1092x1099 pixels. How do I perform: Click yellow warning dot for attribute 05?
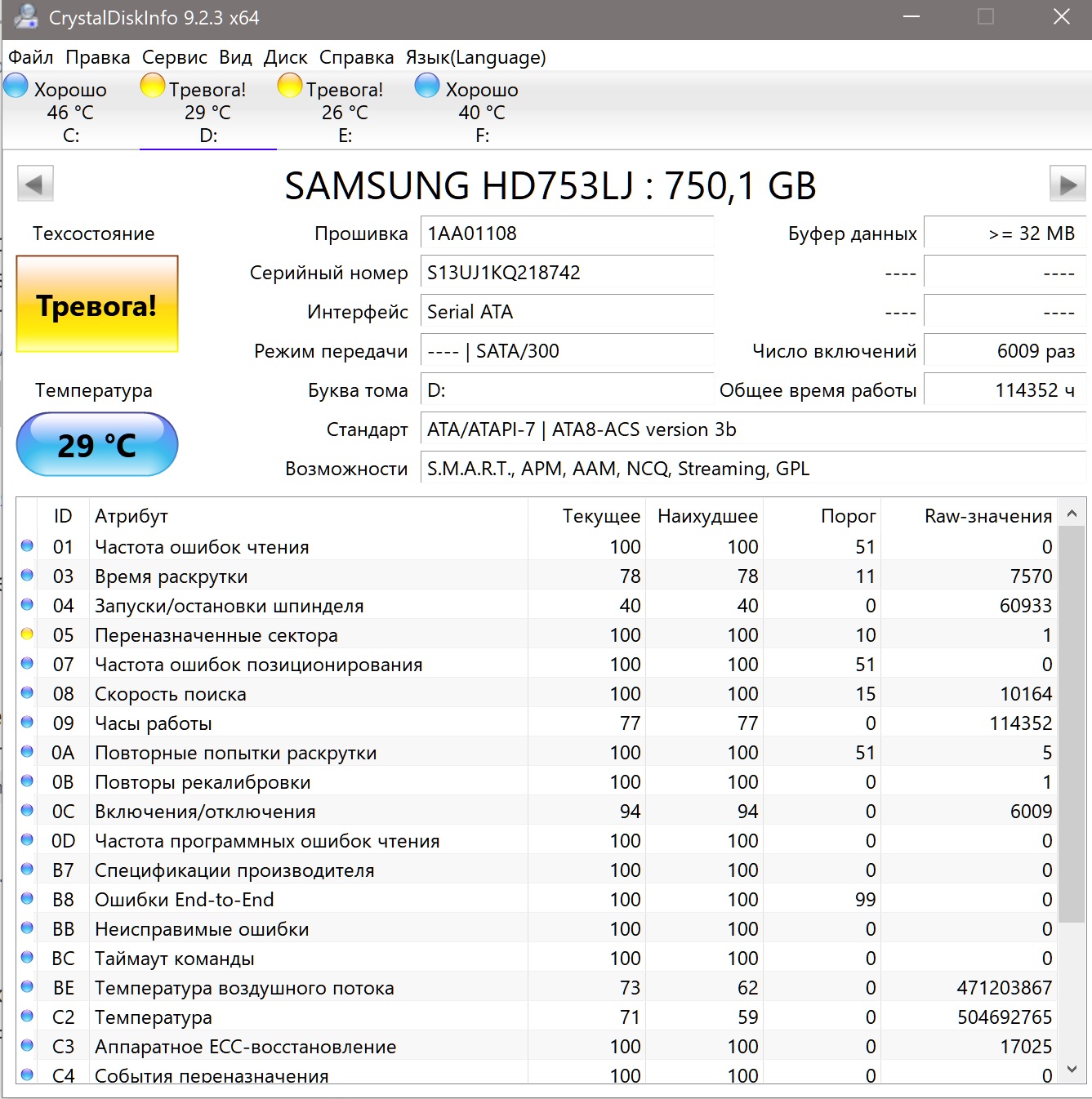tap(27, 634)
